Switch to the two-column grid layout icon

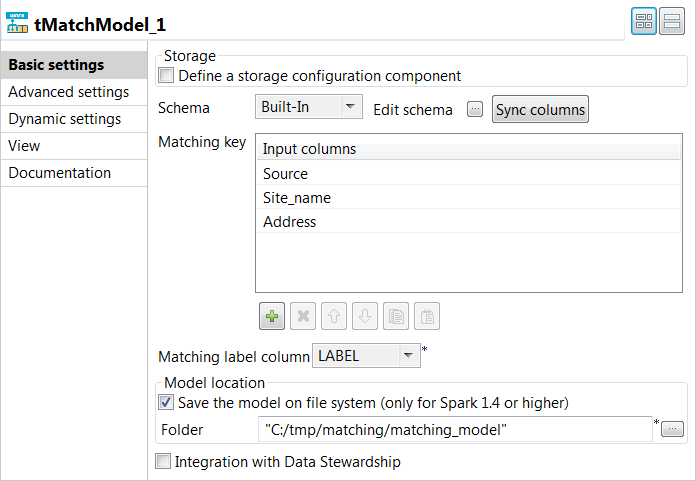(x=644, y=23)
